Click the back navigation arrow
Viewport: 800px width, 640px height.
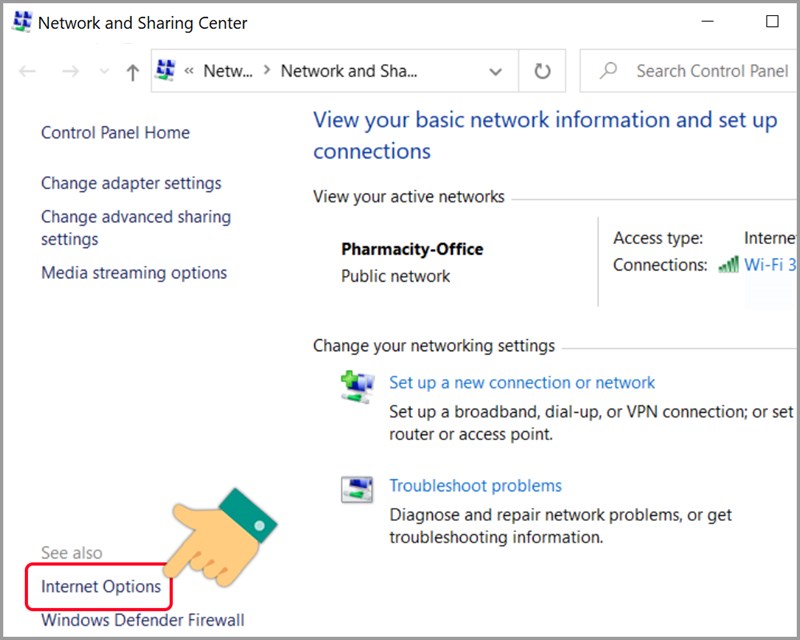pos(27,71)
